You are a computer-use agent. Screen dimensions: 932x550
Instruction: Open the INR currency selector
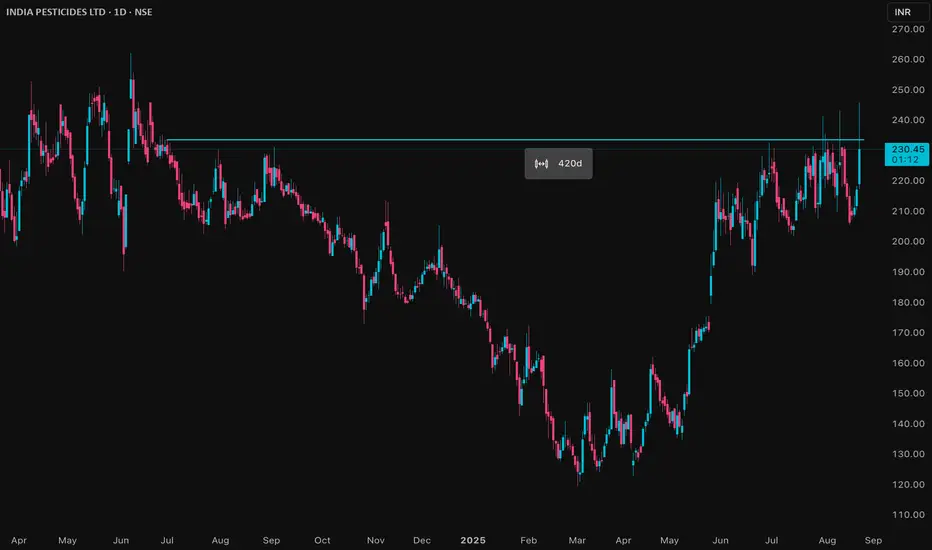point(906,12)
